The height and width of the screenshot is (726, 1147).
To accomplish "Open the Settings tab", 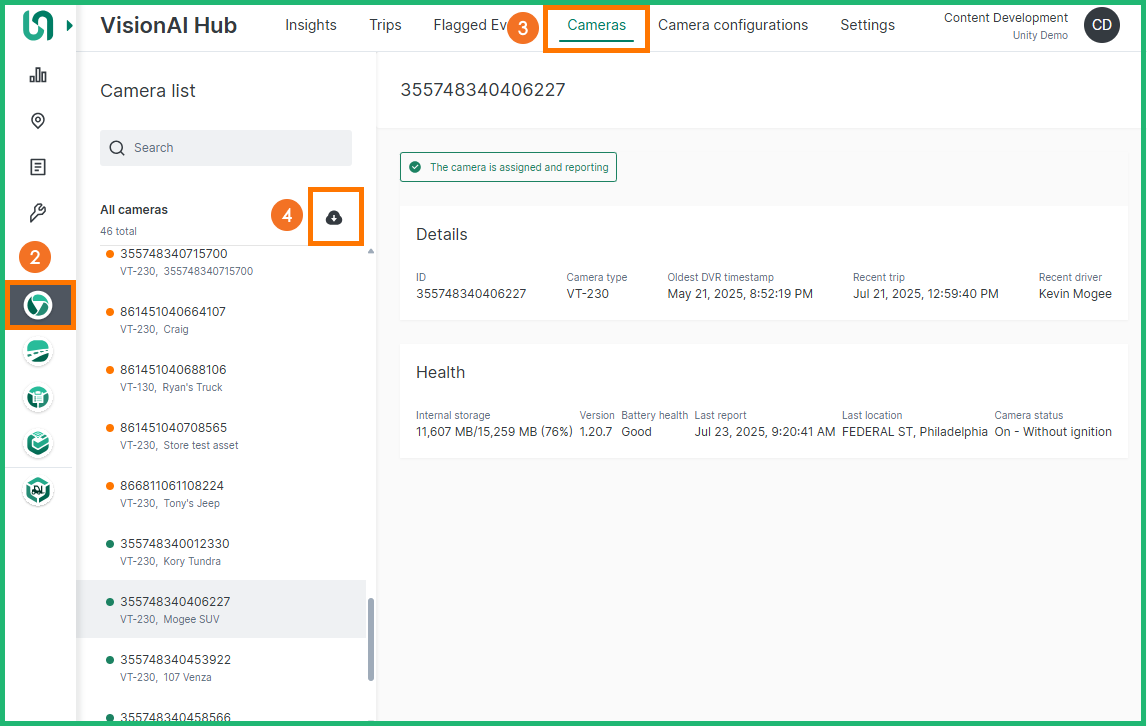I will click(867, 25).
